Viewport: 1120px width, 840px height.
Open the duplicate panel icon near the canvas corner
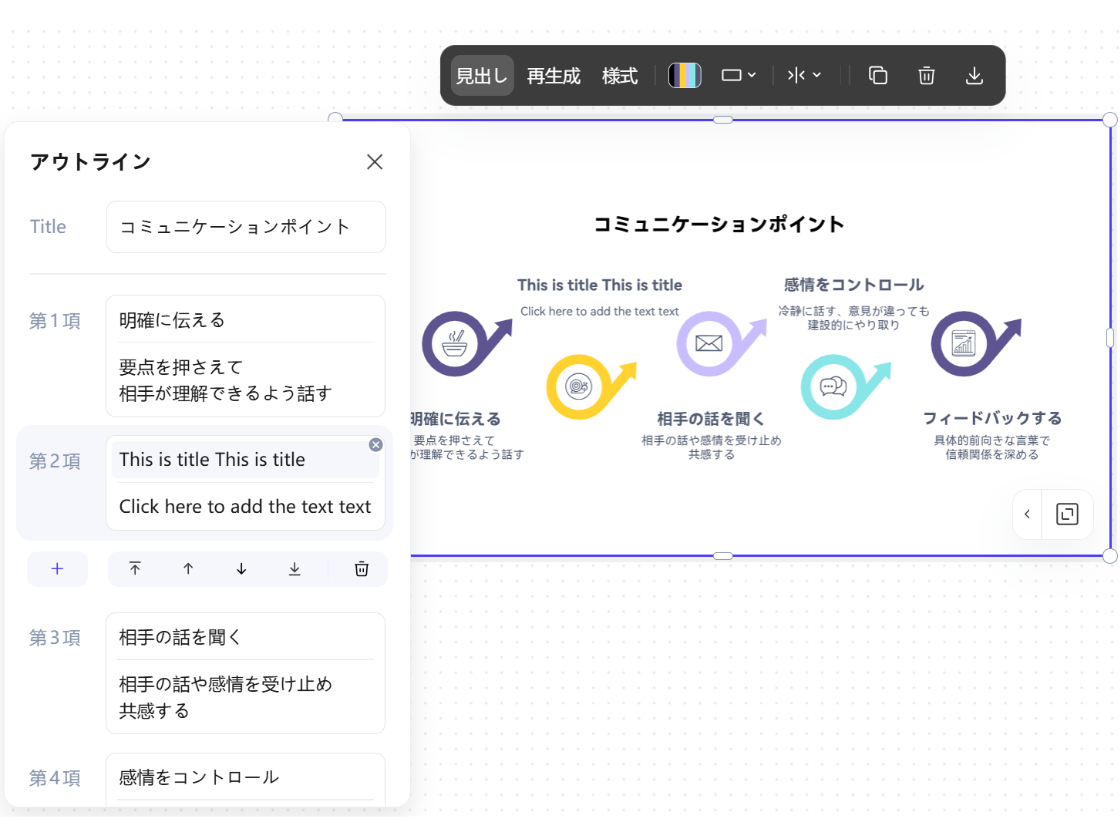1067,514
